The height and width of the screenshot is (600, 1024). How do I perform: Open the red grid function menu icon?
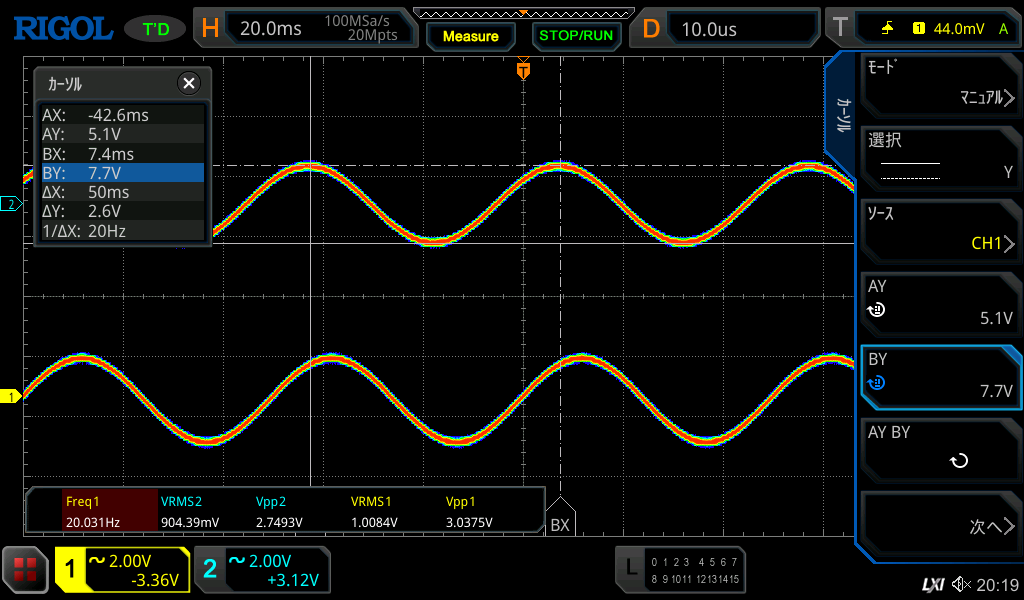pos(26,571)
